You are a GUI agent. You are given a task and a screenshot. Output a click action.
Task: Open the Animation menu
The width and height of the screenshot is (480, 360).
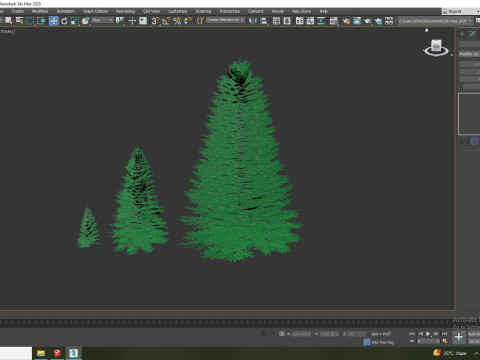(x=66, y=11)
